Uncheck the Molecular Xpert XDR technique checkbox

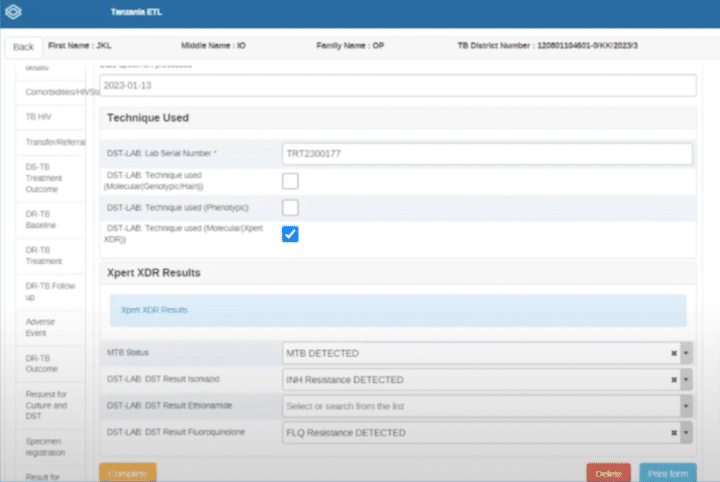pos(290,234)
